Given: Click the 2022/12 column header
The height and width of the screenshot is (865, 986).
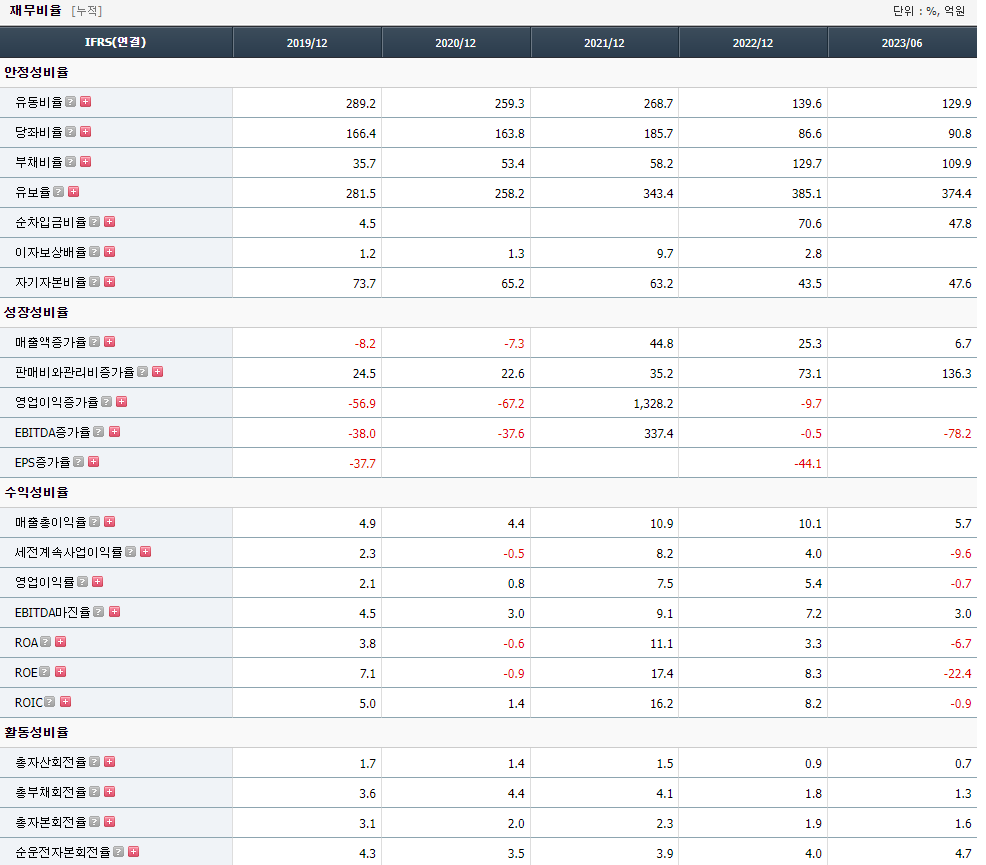Looking at the screenshot, I should point(753,43).
